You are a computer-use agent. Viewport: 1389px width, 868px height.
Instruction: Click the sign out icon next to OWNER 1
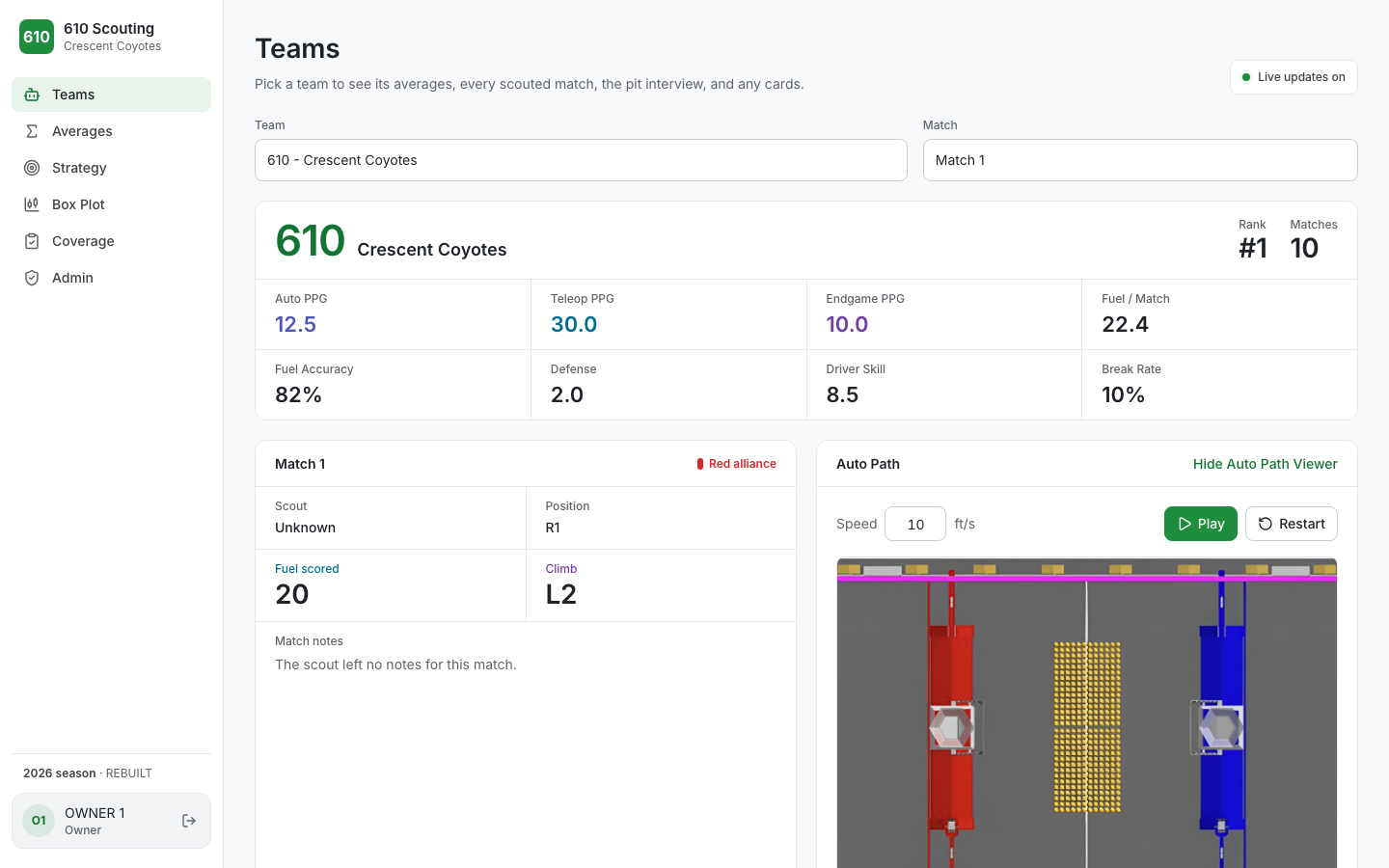(x=189, y=821)
